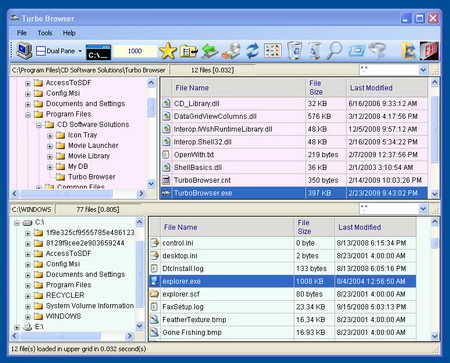450x363 pixels.
Task: Select the Movie Library folder
Action: pos(89,156)
